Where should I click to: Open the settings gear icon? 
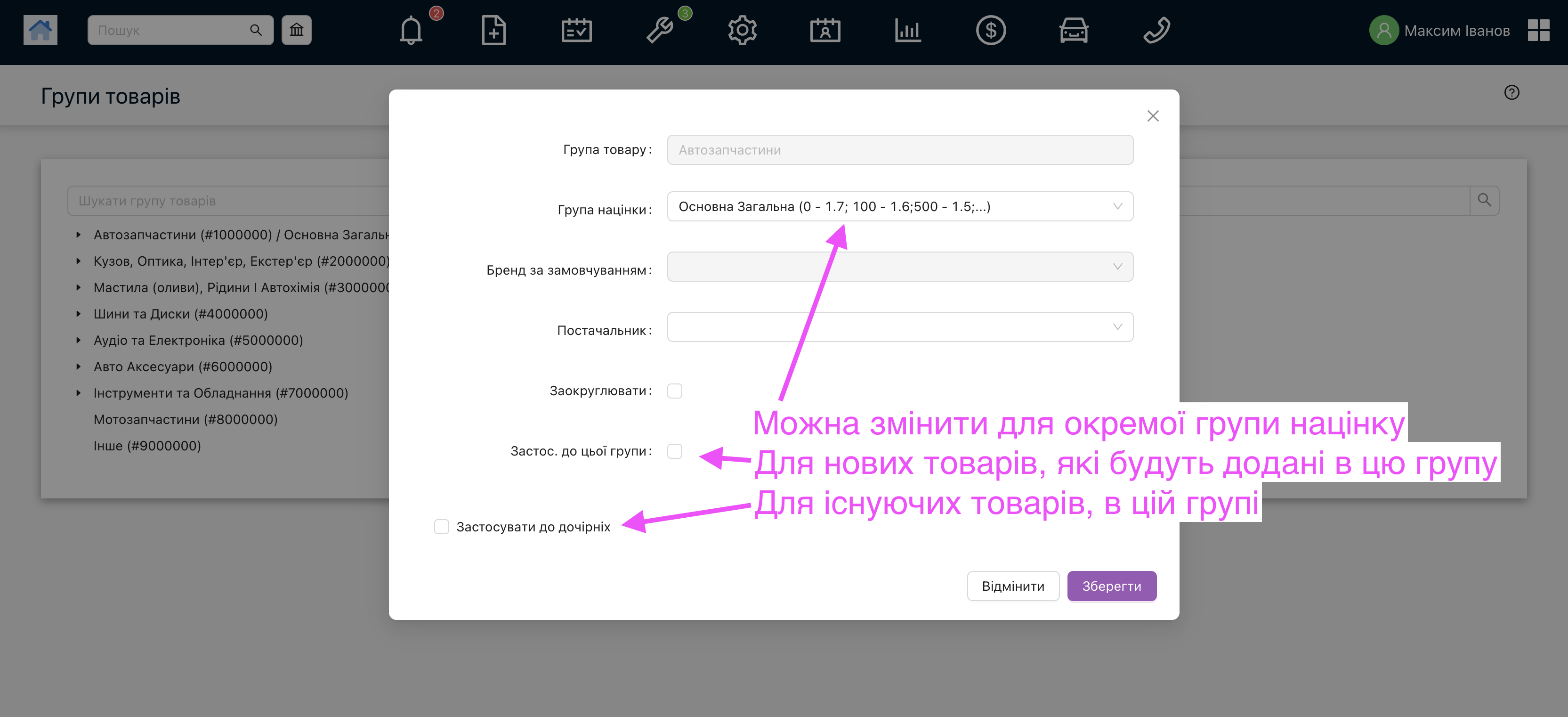(x=742, y=30)
